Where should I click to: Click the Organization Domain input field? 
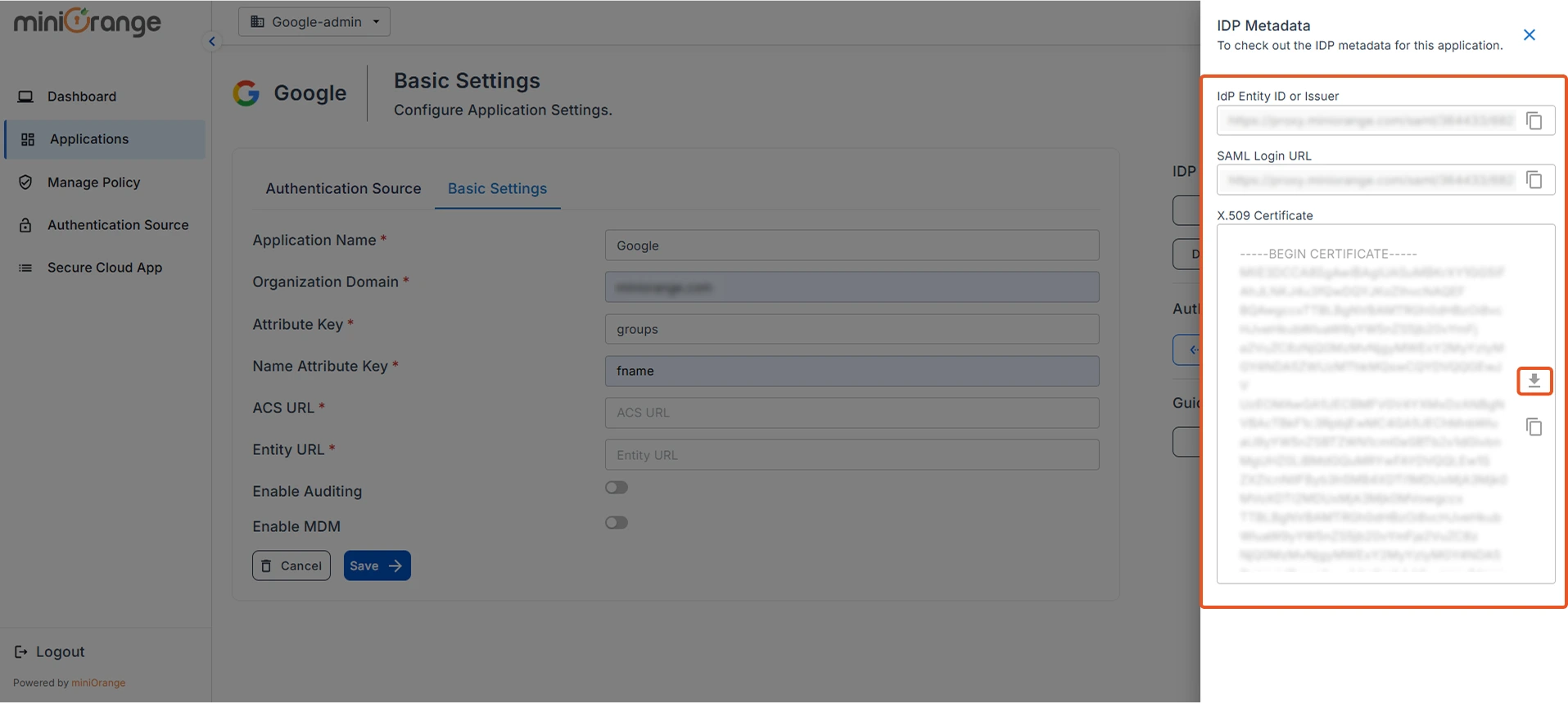(852, 287)
